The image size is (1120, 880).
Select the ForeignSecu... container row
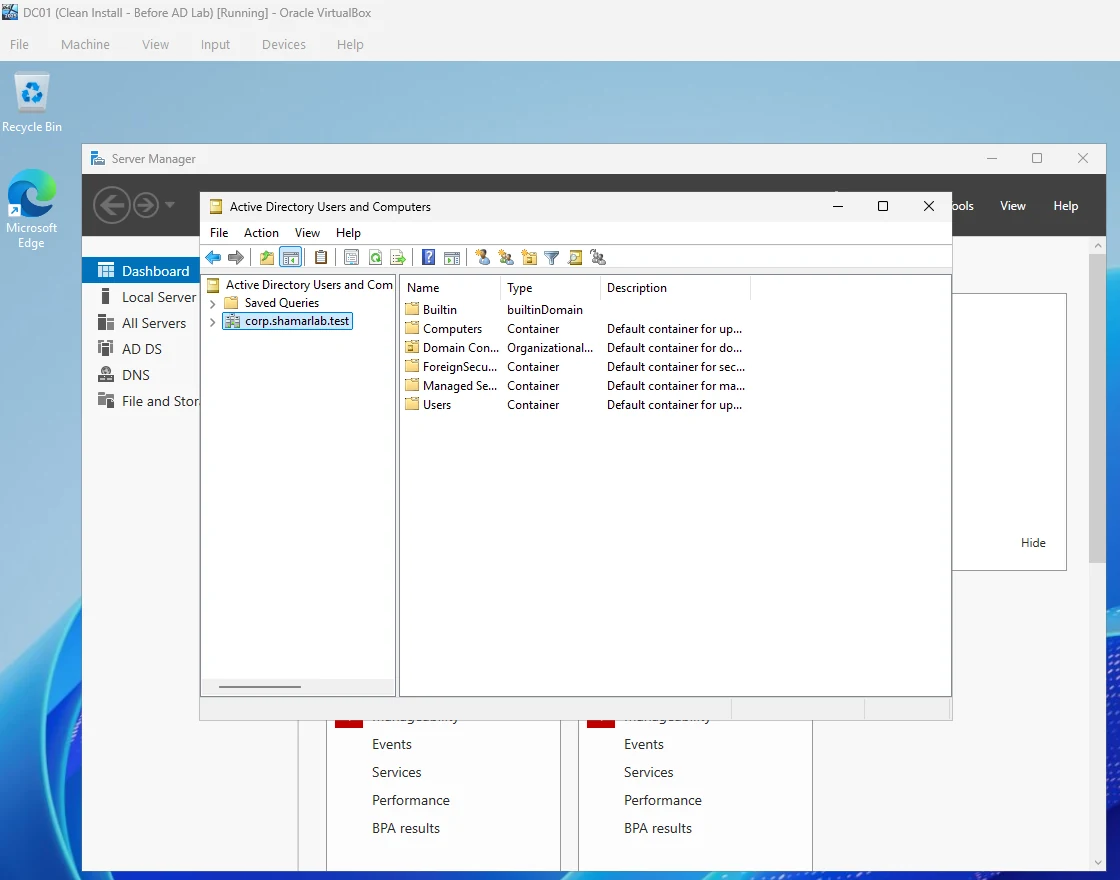[575, 367]
